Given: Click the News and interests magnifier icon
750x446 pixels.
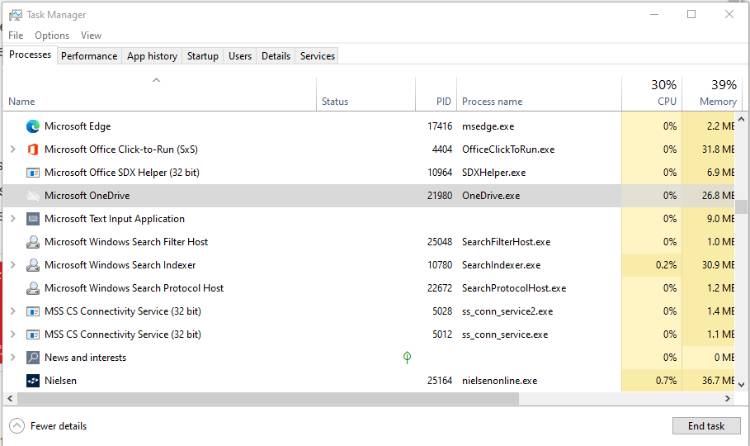Looking at the screenshot, I should coord(33,357).
